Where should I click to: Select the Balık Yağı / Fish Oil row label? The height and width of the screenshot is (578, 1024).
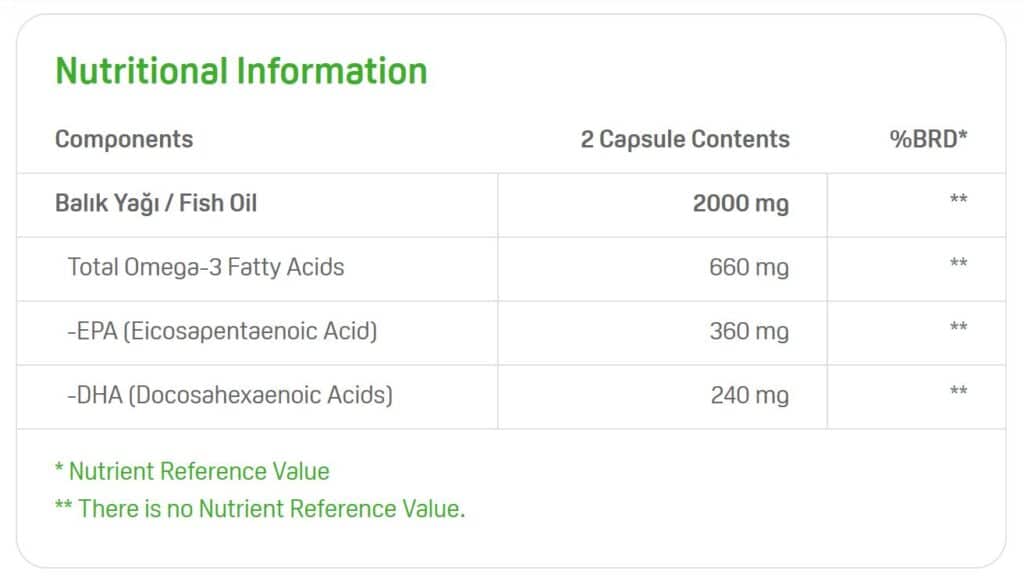(x=156, y=203)
